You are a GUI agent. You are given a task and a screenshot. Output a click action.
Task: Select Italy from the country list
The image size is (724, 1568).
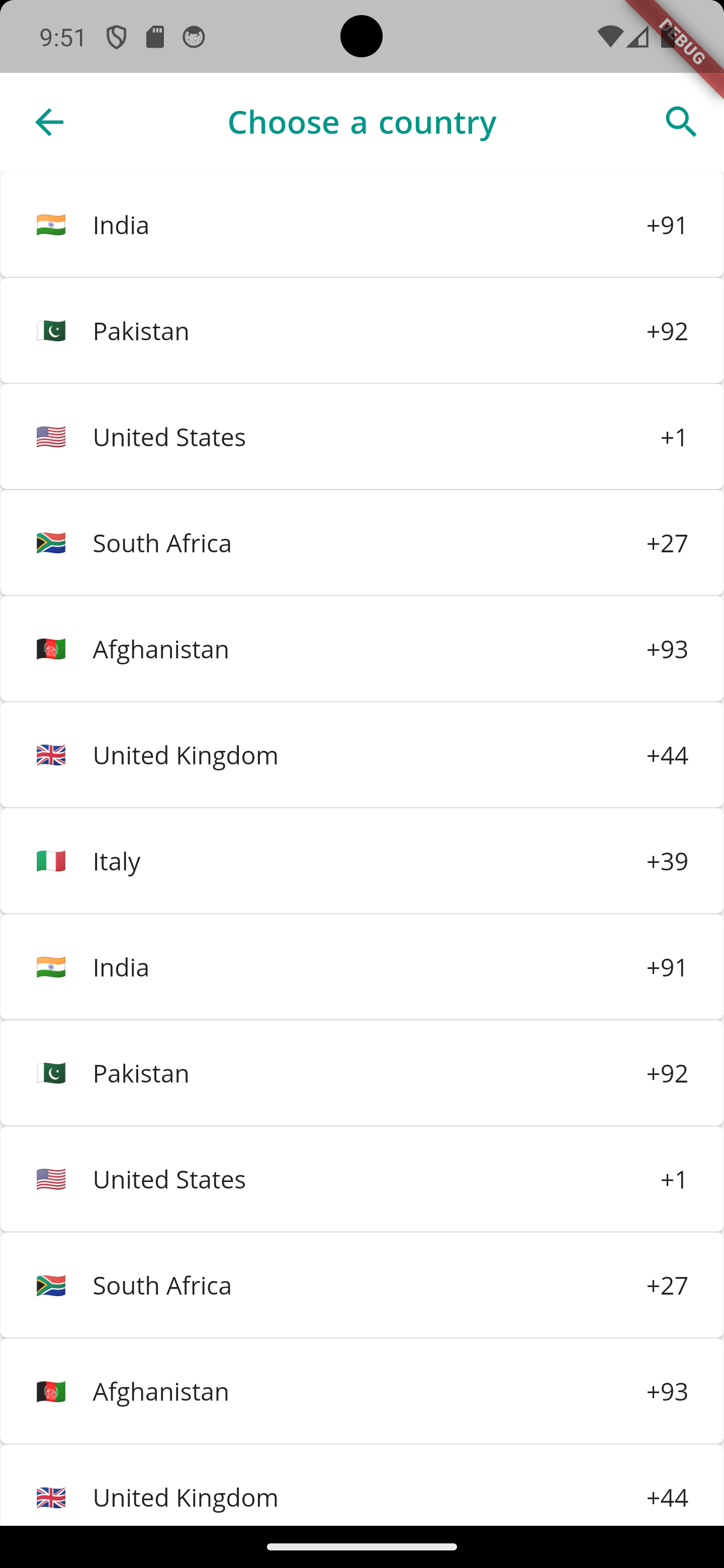(361, 861)
